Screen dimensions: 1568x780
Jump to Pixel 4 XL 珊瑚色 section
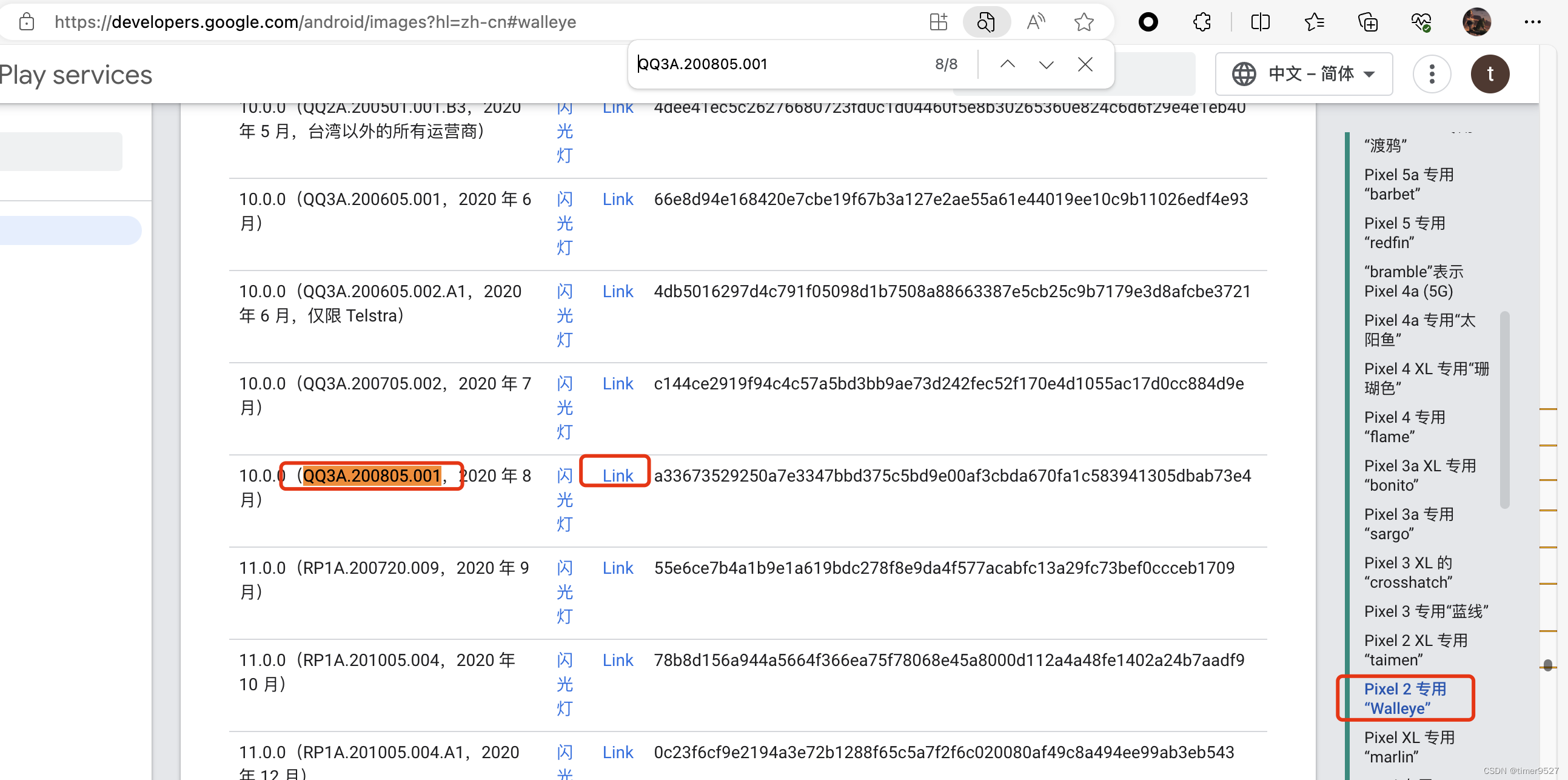(1426, 378)
